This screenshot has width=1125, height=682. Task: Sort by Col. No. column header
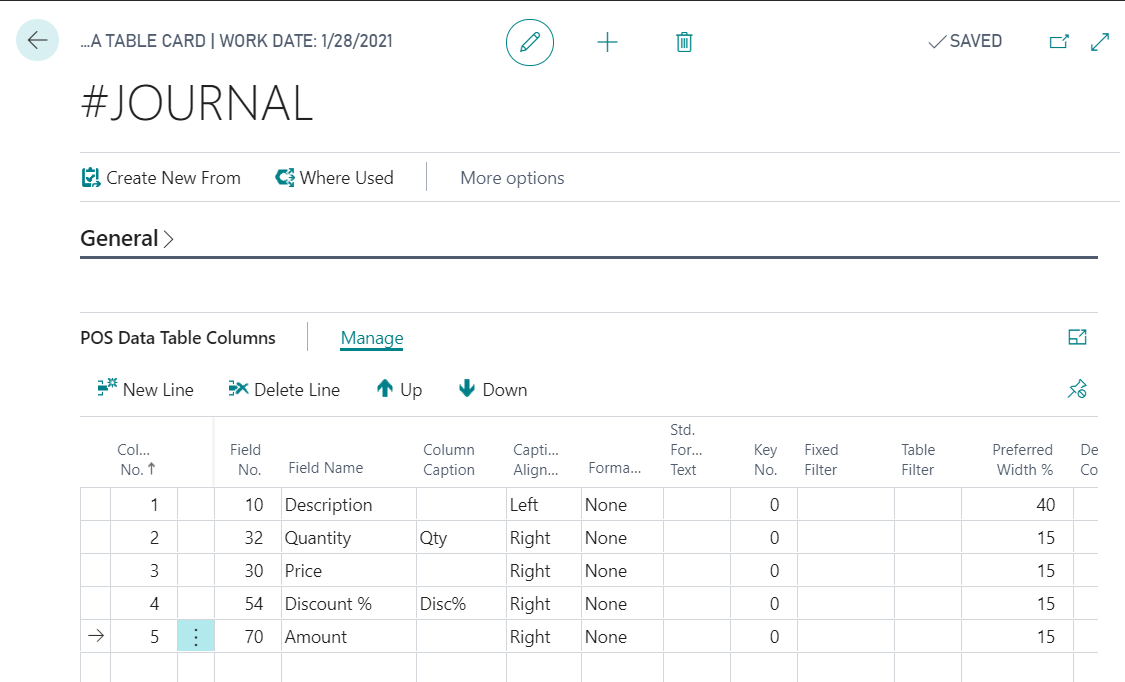pyautogui.click(x=133, y=459)
